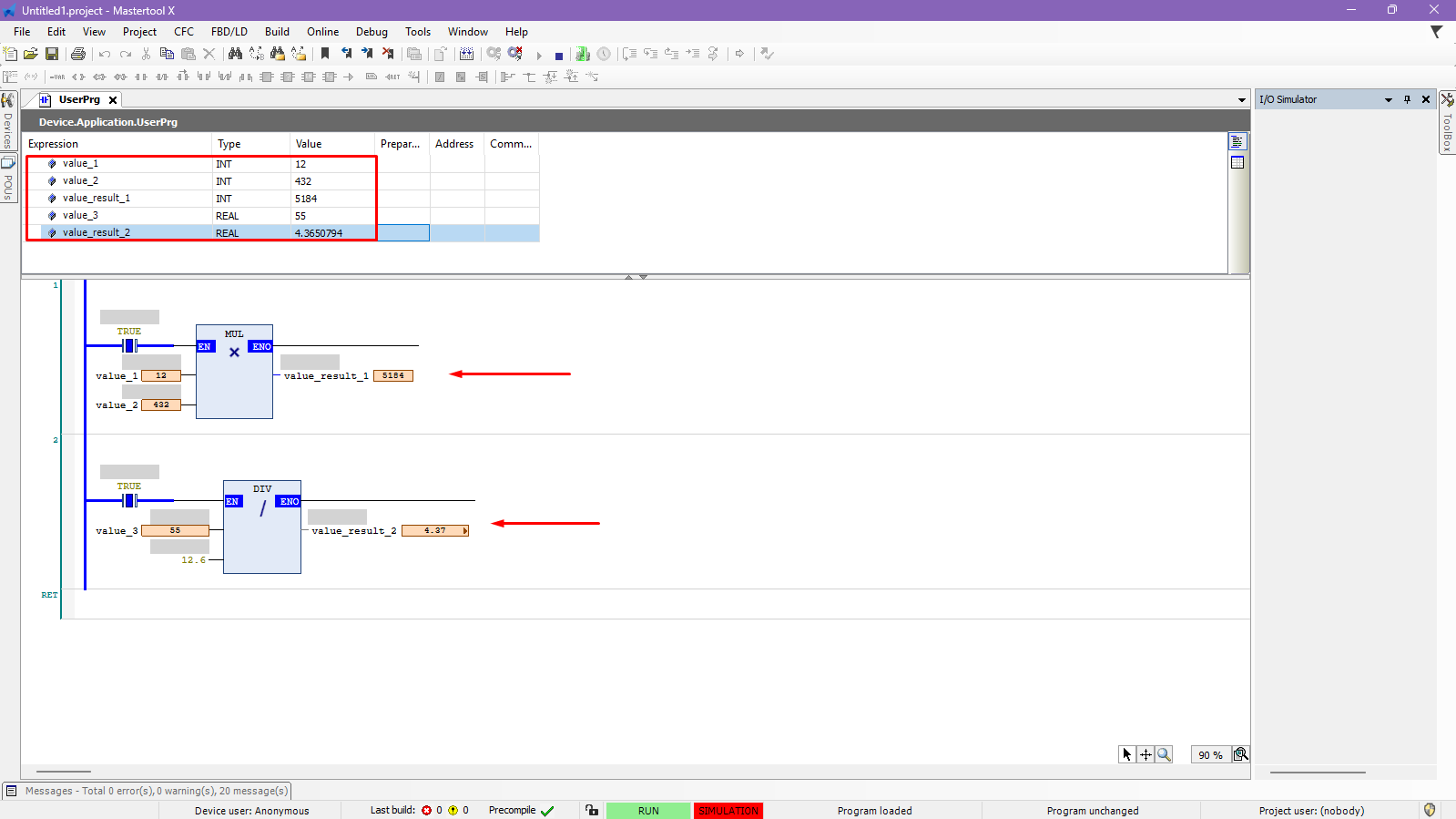Screen dimensions: 1456x819
Task: Open the 90 % zoom level selector
Action: coord(1210,754)
